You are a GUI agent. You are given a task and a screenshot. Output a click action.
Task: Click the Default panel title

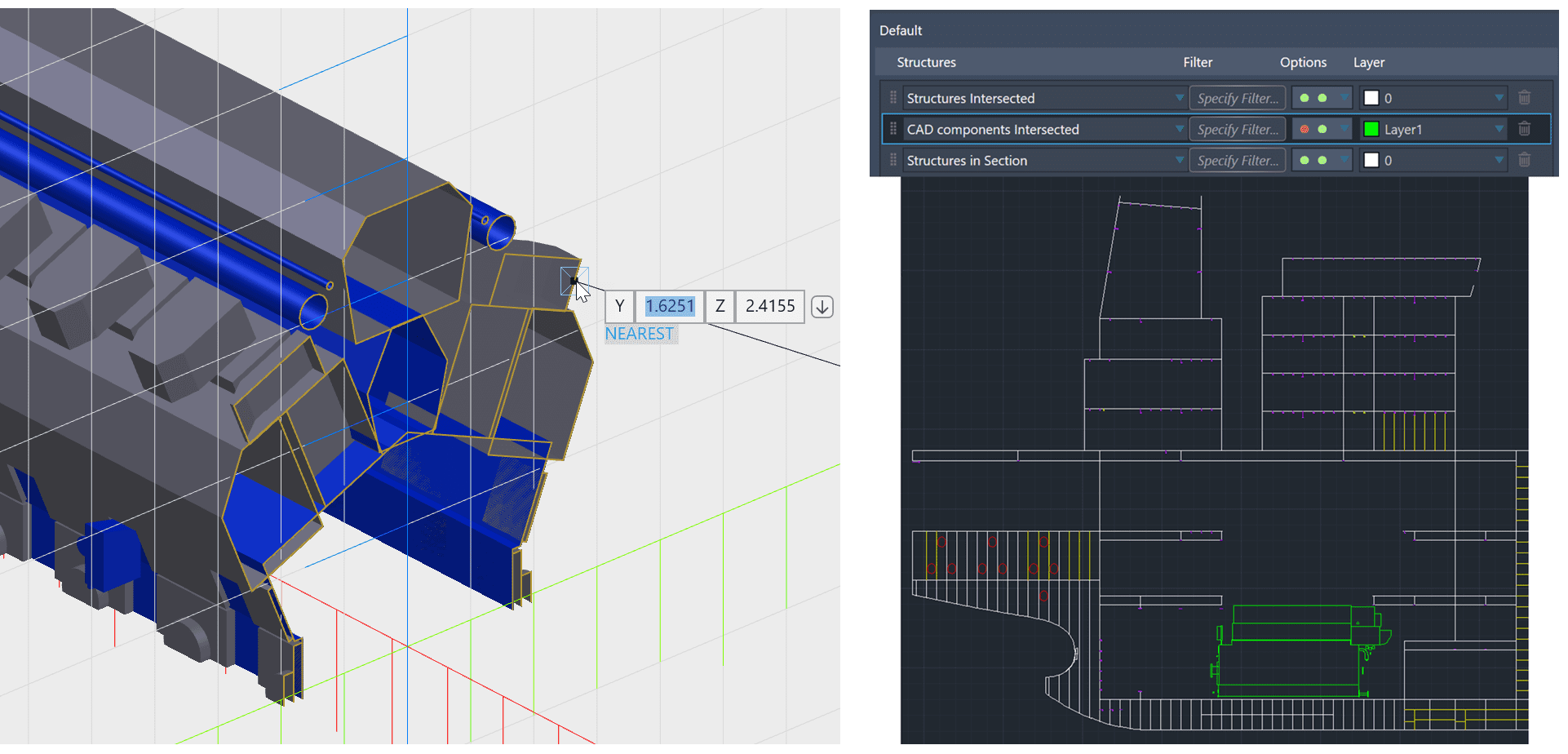point(901,30)
